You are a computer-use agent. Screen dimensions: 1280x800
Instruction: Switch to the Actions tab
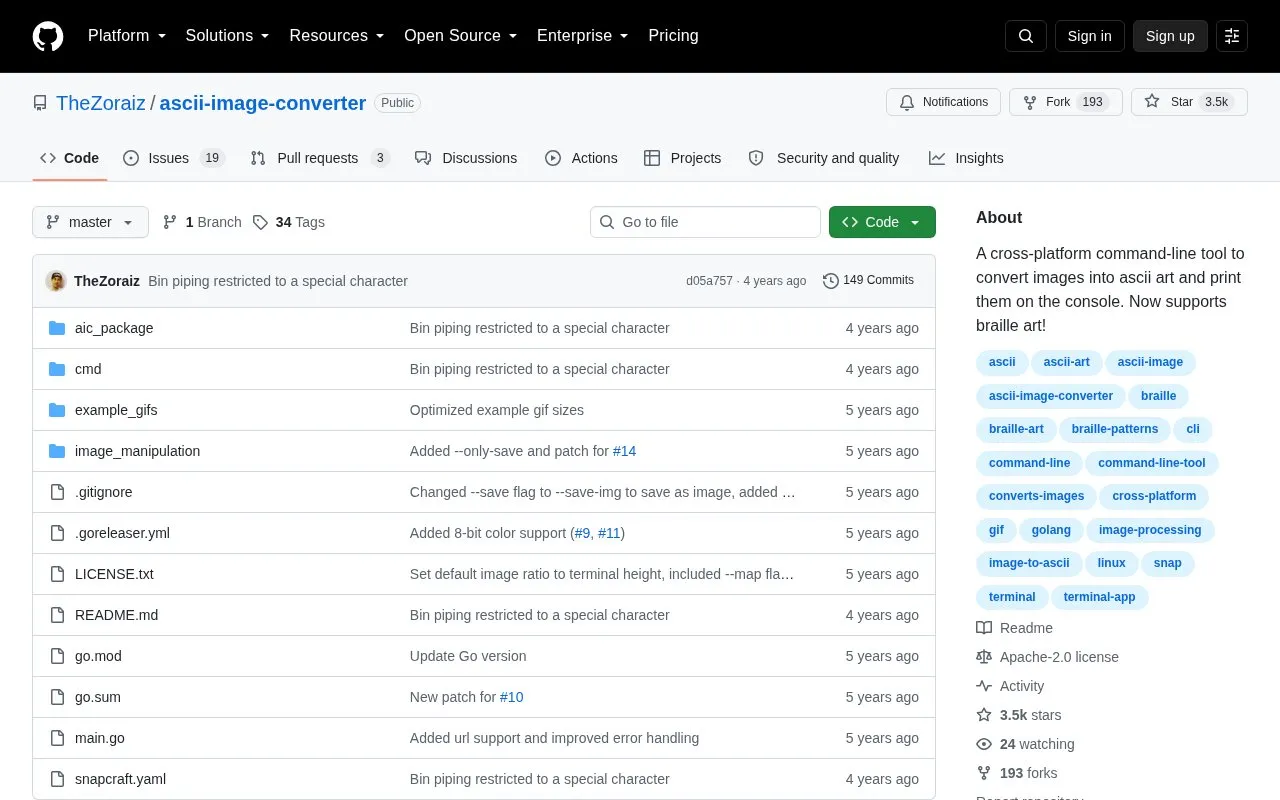pyautogui.click(x=581, y=158)
